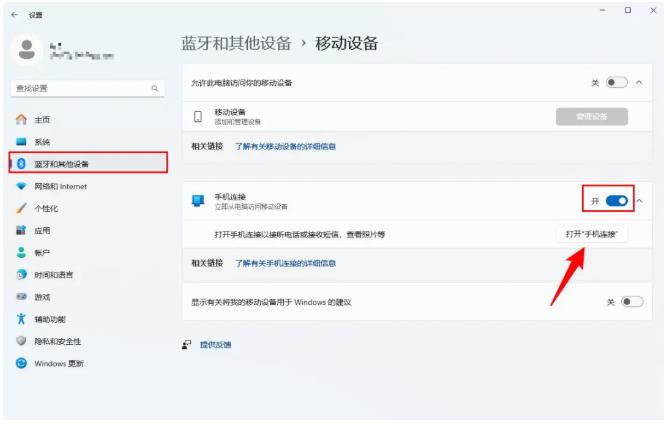
Task: Collapse the 手机连接 section chevron
Action: pos(640,201)
